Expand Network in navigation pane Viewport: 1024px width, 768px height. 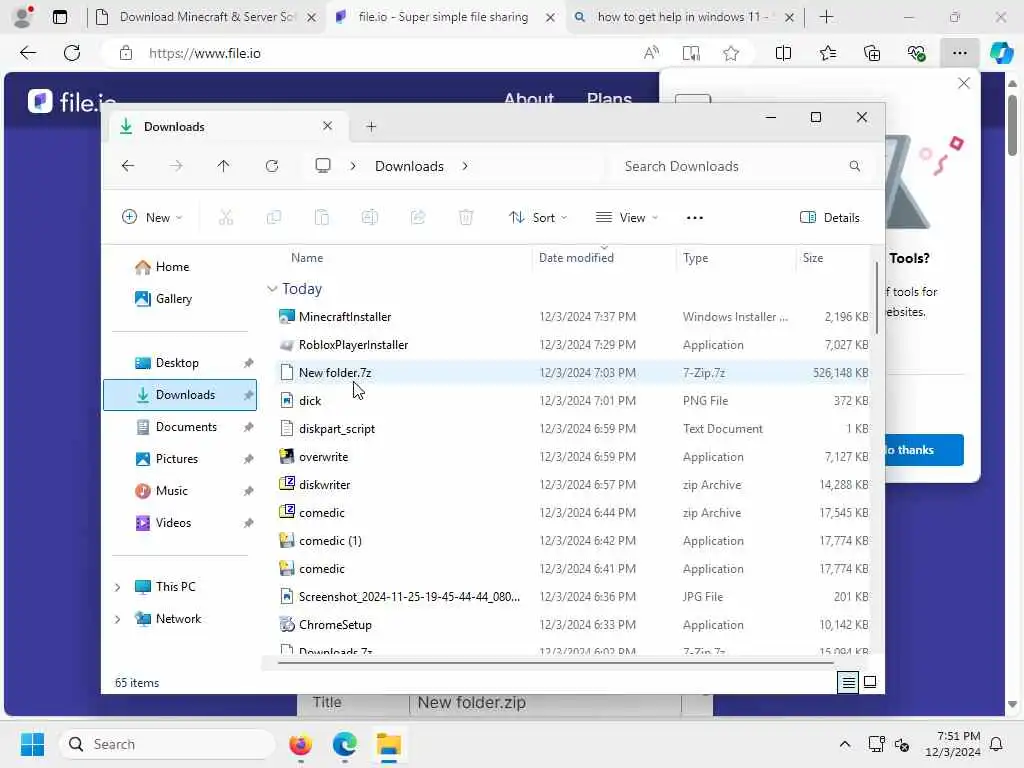point(118,619)
